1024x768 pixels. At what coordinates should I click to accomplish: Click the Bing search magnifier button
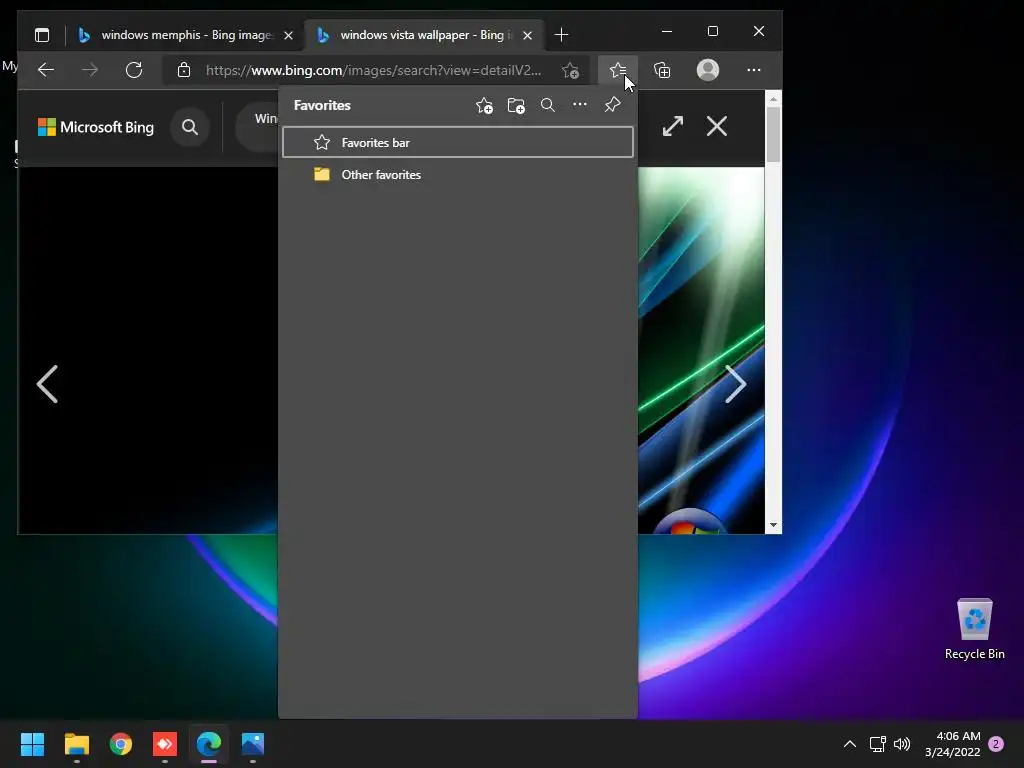pos(190,127)
